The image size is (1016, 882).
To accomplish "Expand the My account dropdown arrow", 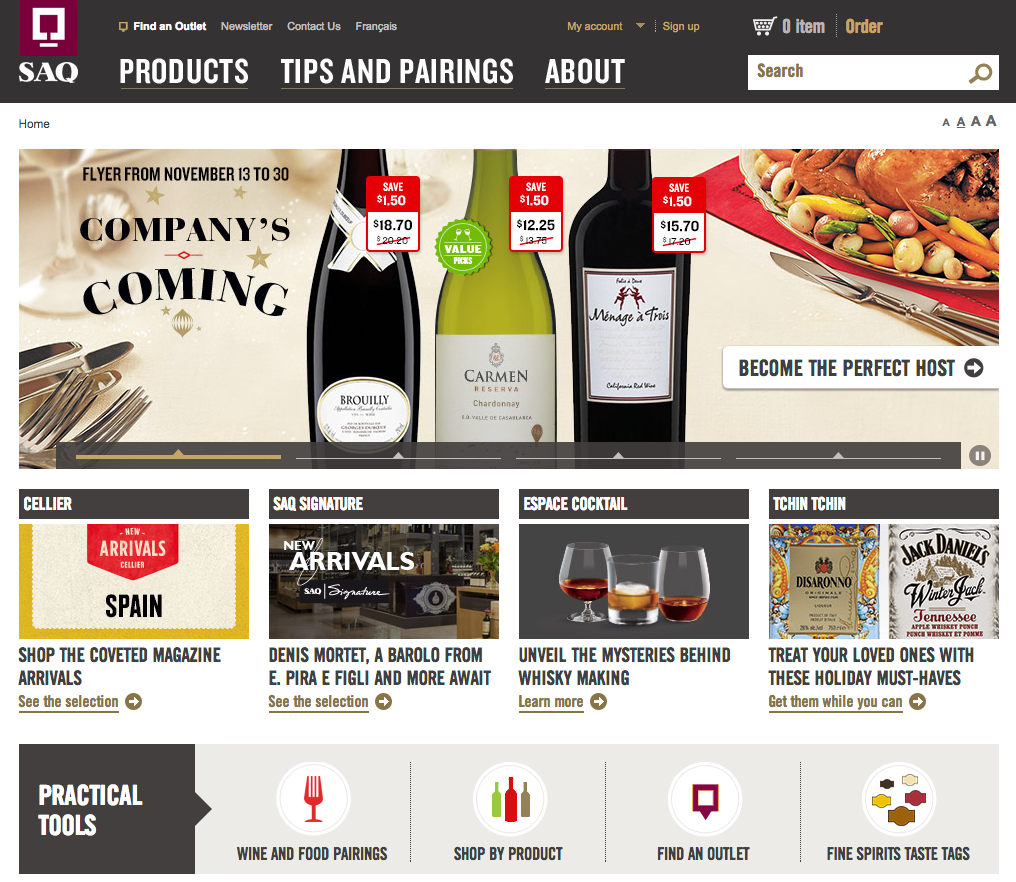I will pyautogui.click(x=640, y=26).
